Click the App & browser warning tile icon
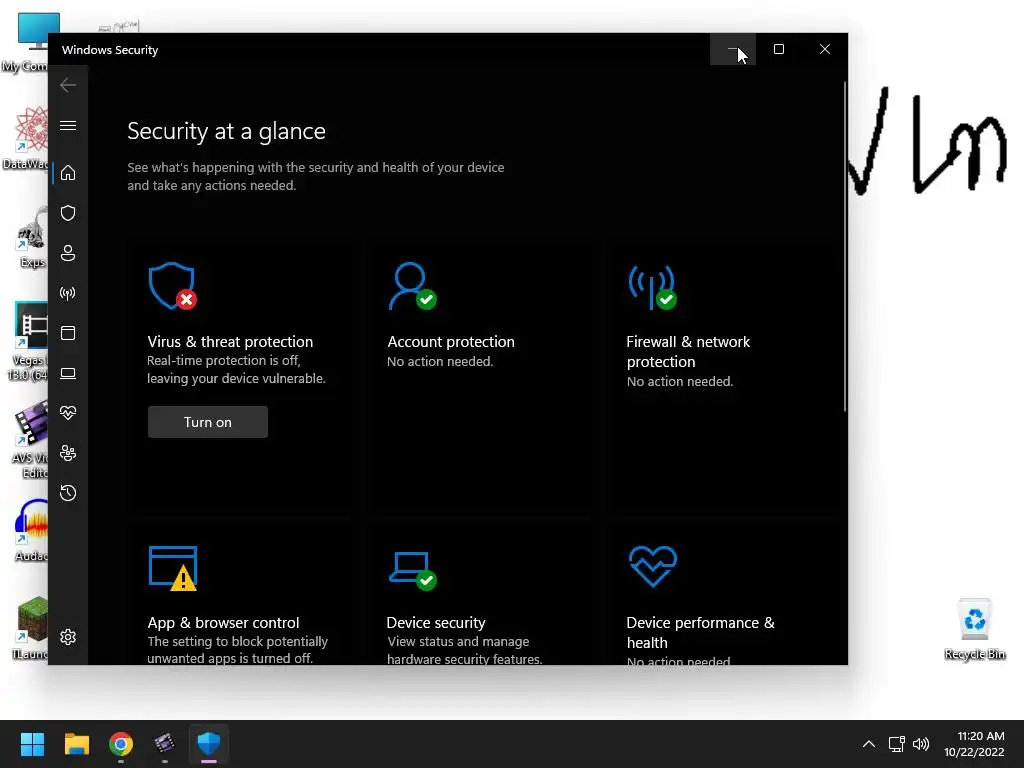1024x768 pixels. [x=173, y=568]
